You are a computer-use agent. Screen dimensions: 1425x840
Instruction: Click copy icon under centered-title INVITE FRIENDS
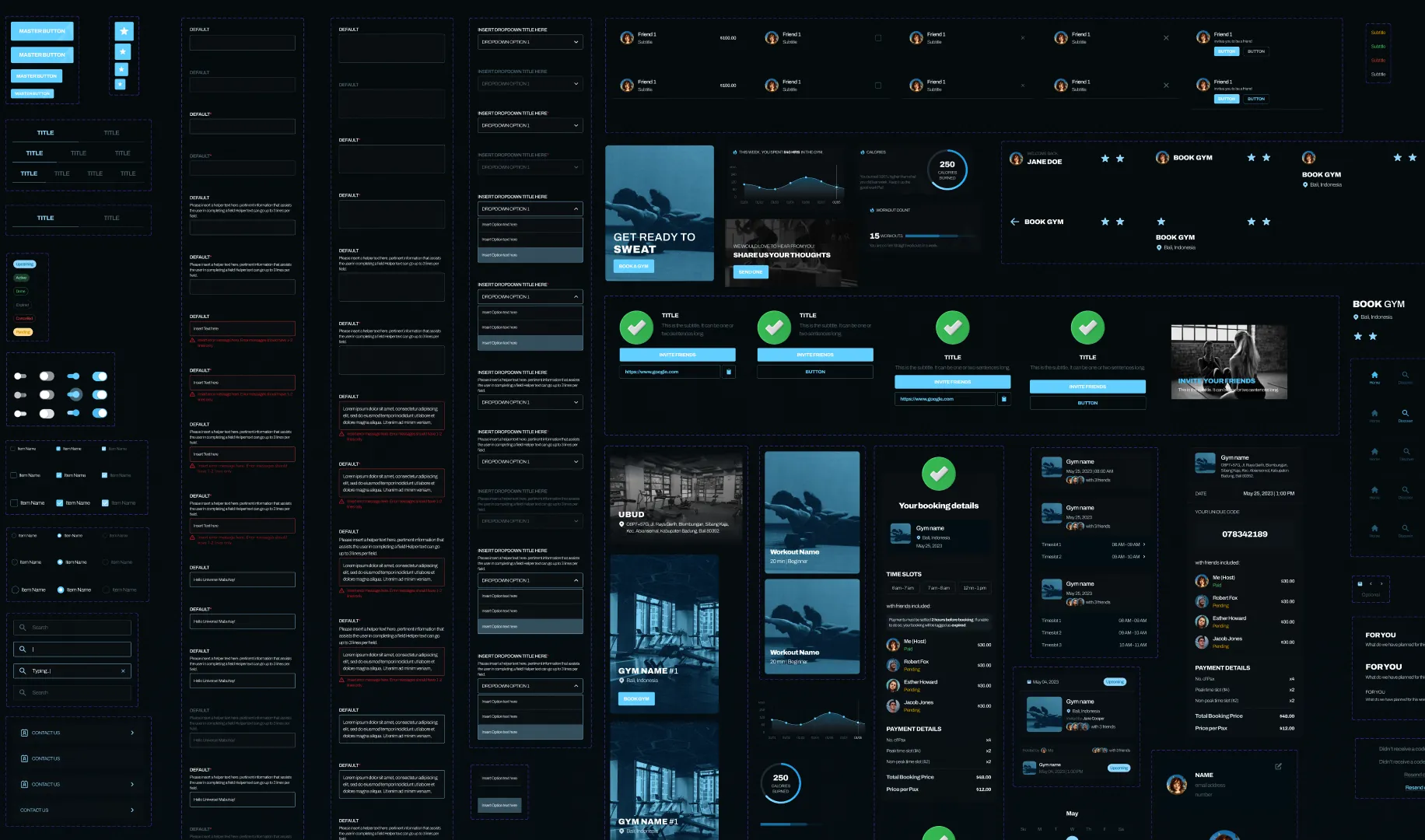pos(1004,399)
